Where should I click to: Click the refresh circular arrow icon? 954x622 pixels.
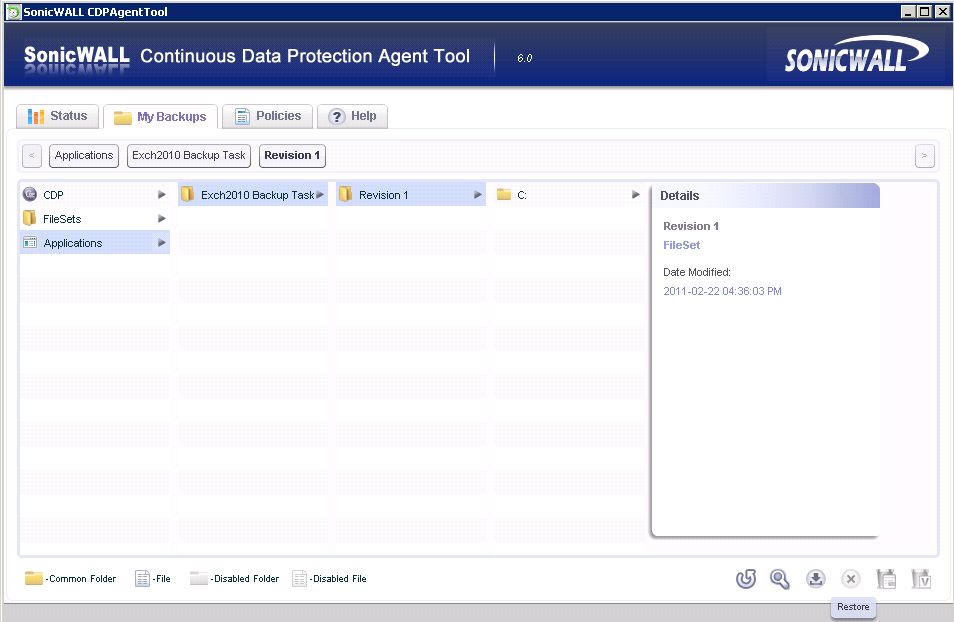click(x=746, y=579)
